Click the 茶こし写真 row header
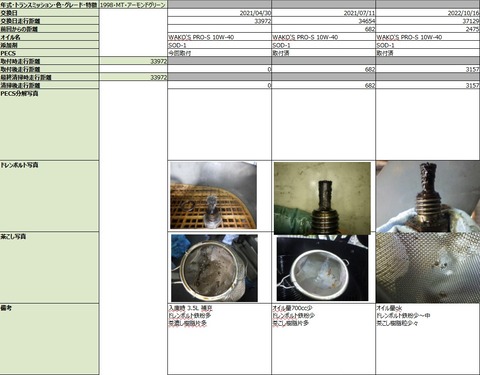This screenshot has height=375, width=480. 50,268
